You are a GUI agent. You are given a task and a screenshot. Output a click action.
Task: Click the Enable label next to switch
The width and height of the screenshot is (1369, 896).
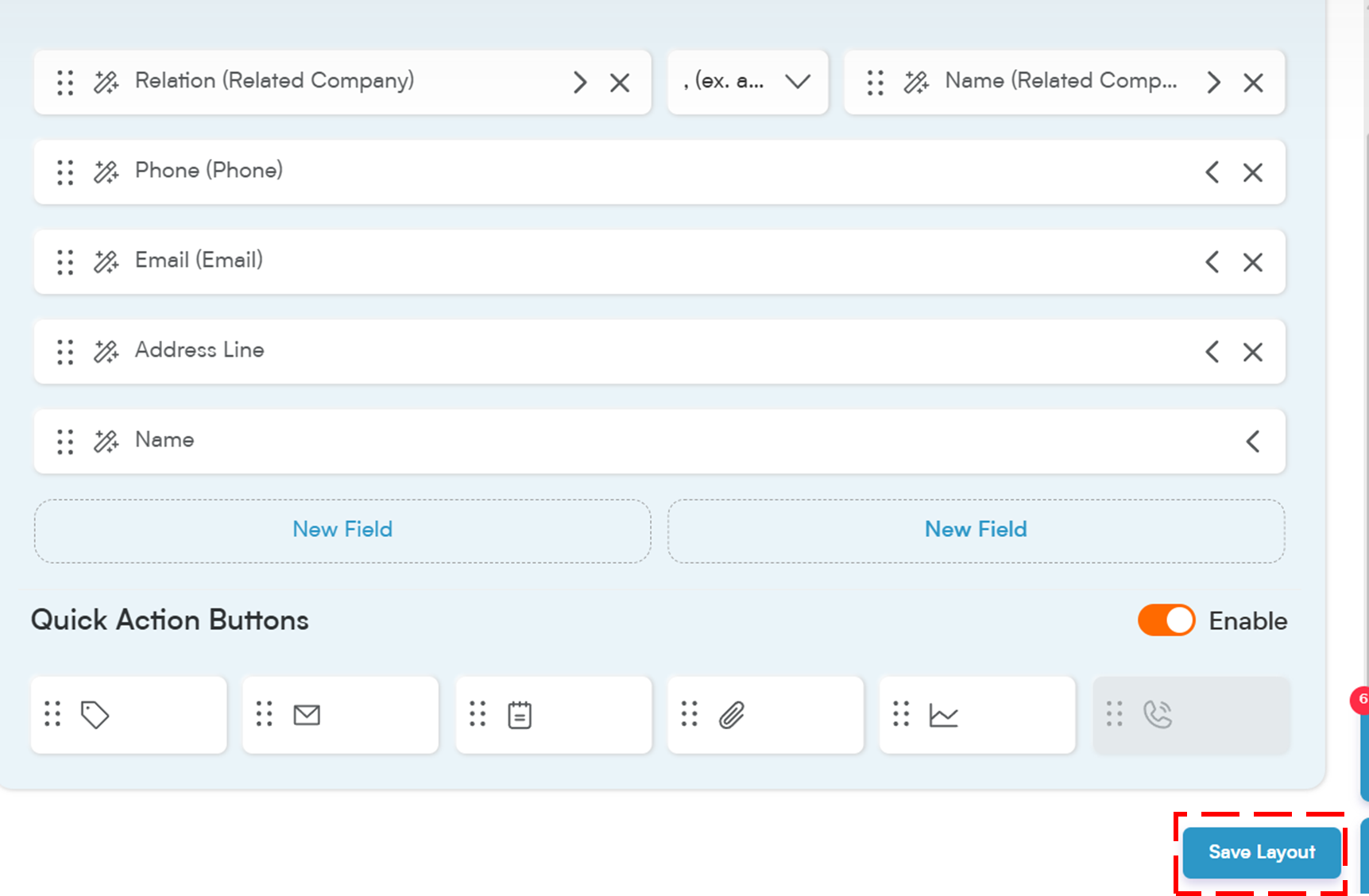click(1248, 620)
